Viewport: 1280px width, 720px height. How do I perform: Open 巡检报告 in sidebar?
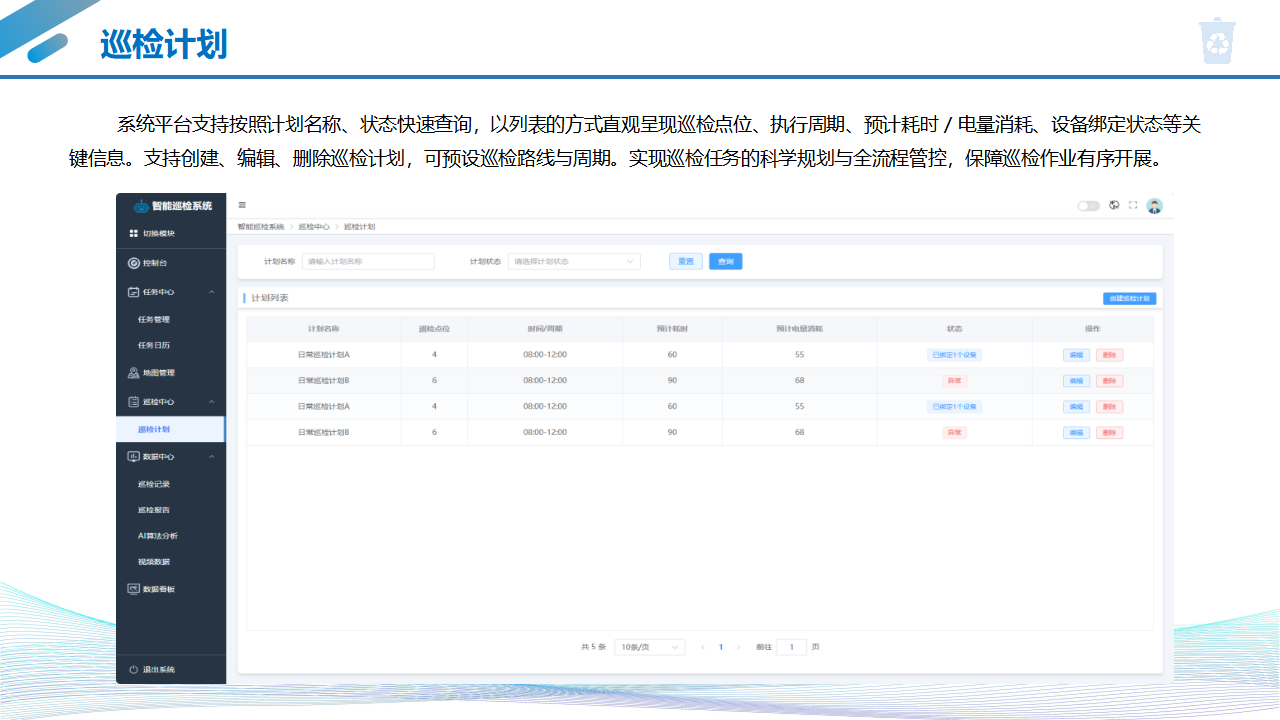(154, 510)
